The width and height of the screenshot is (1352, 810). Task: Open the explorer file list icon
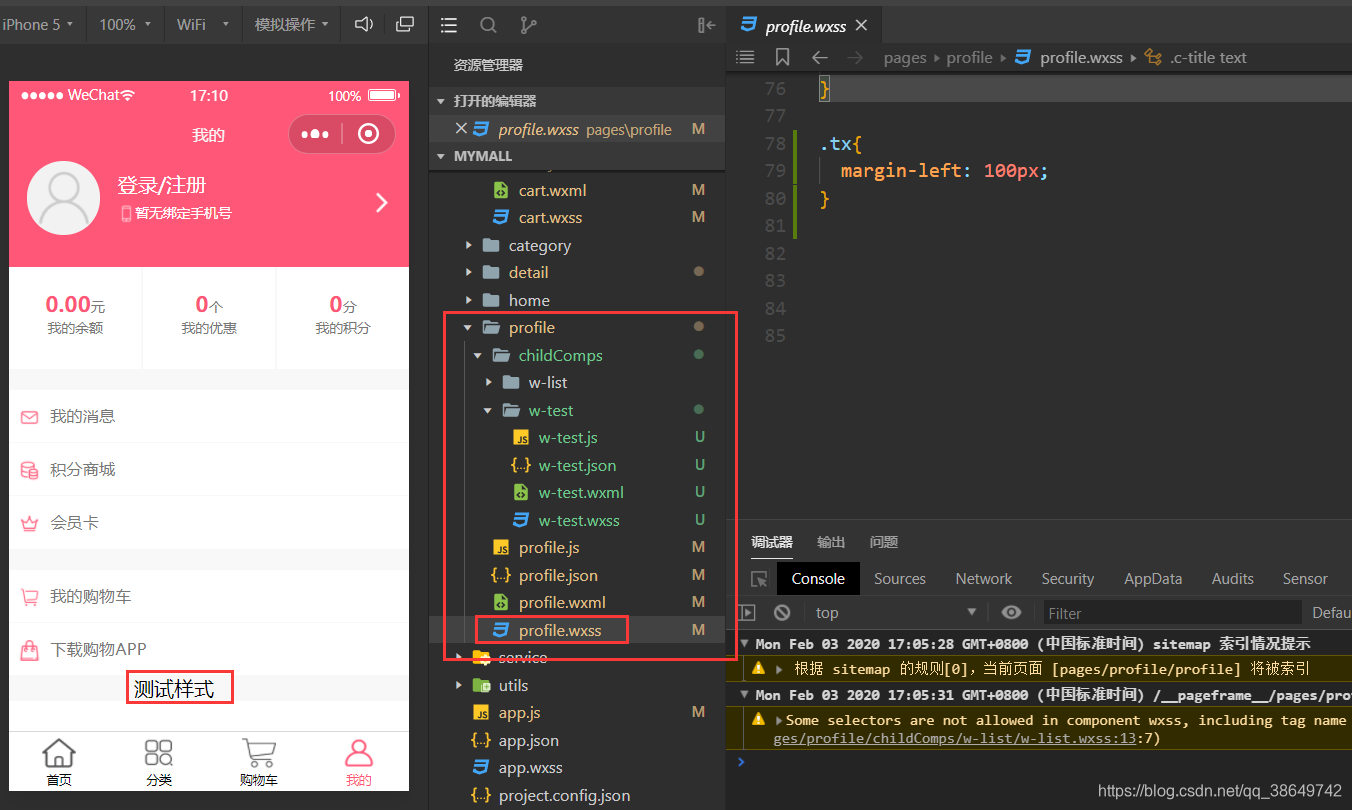[449, 25]
